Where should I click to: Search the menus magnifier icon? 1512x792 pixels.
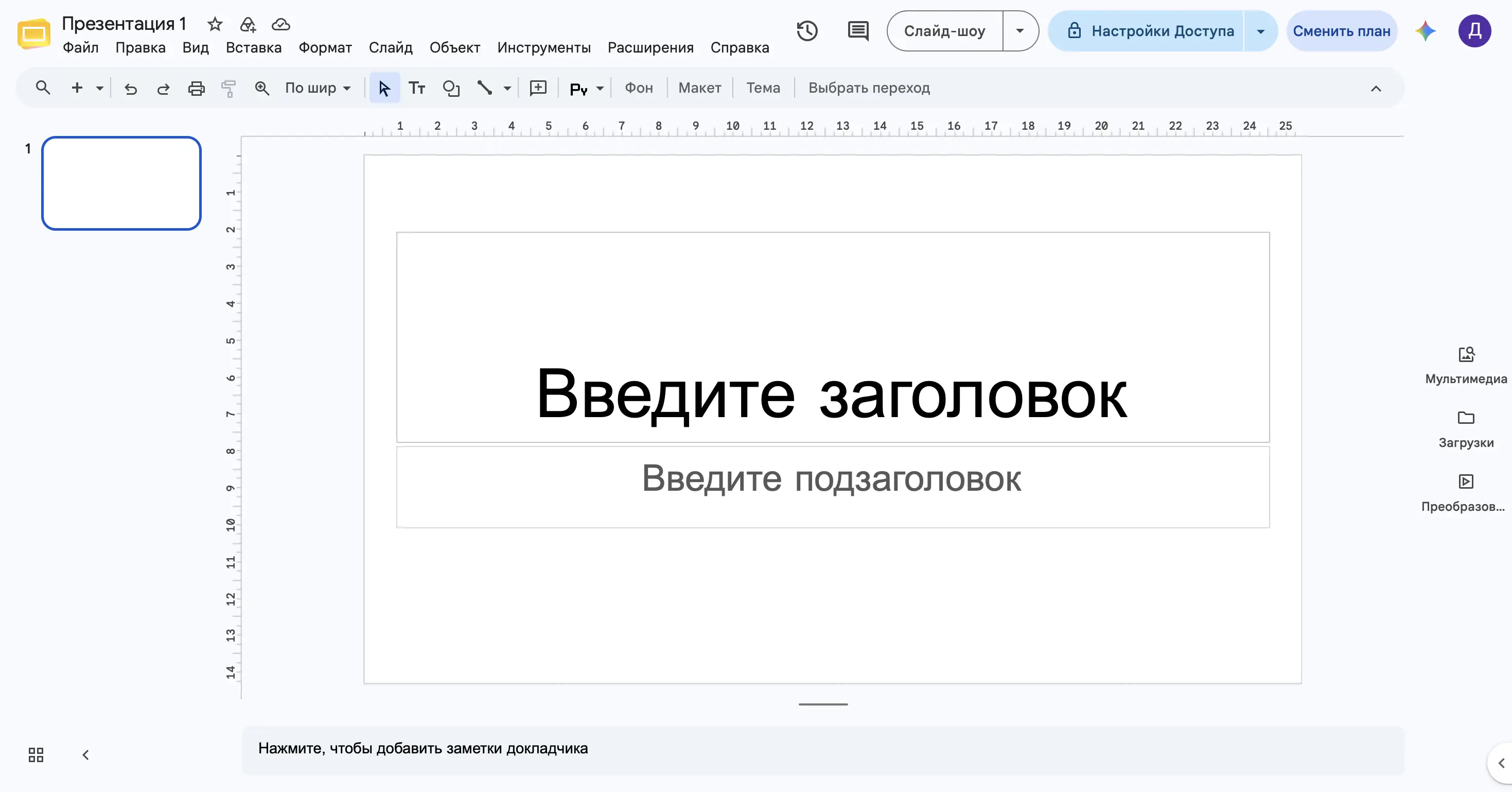pos(43,88)
